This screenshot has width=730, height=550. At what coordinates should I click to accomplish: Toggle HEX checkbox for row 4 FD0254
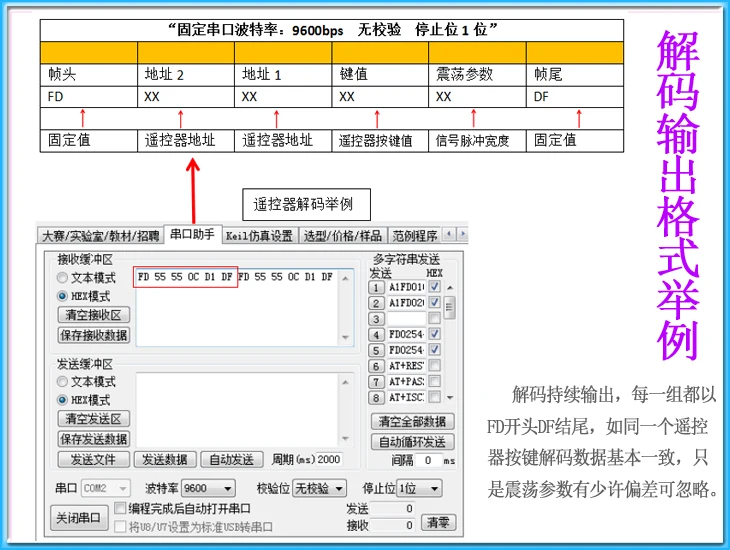(434, 334)
